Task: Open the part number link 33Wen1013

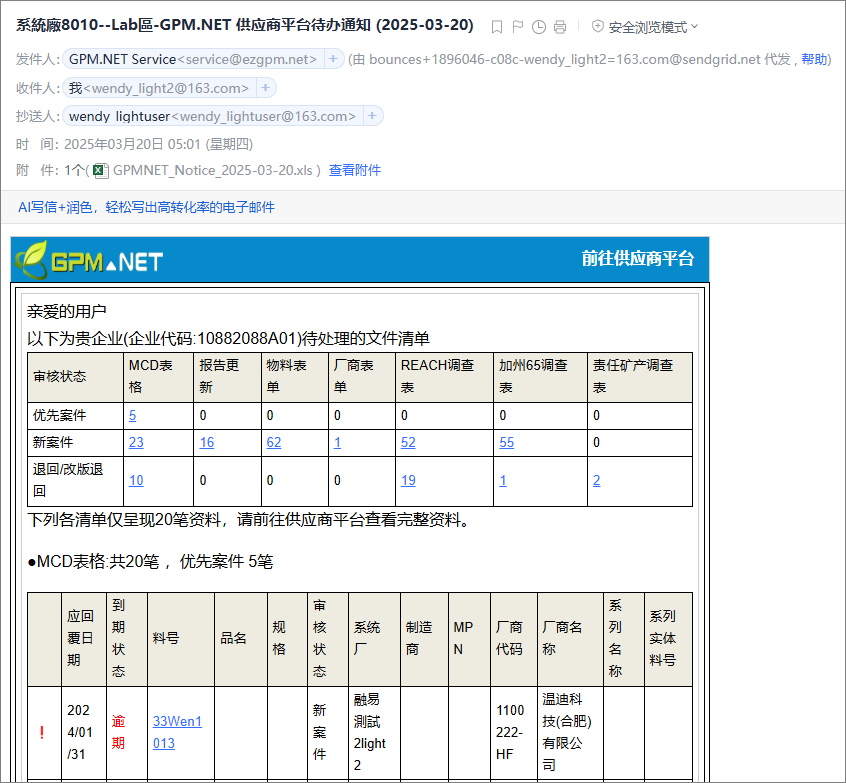Action: pyautogui.click(x=177, y=732)
